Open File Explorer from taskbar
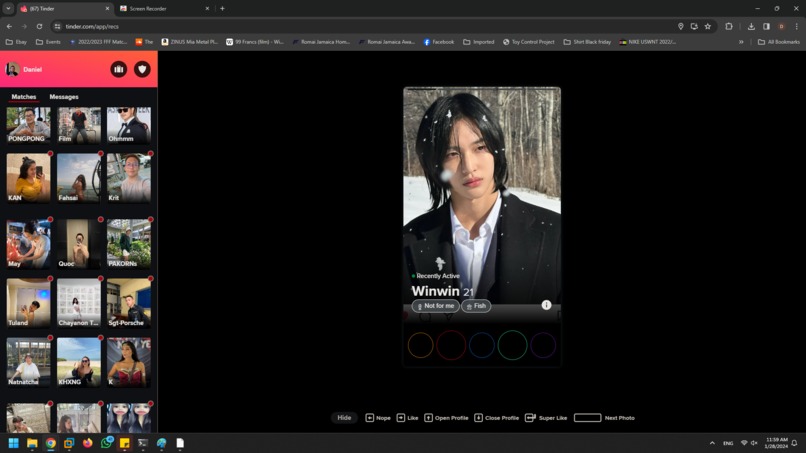Image resolution: width=806 pixels, height=453 pixels. click(x=32, y=443)
